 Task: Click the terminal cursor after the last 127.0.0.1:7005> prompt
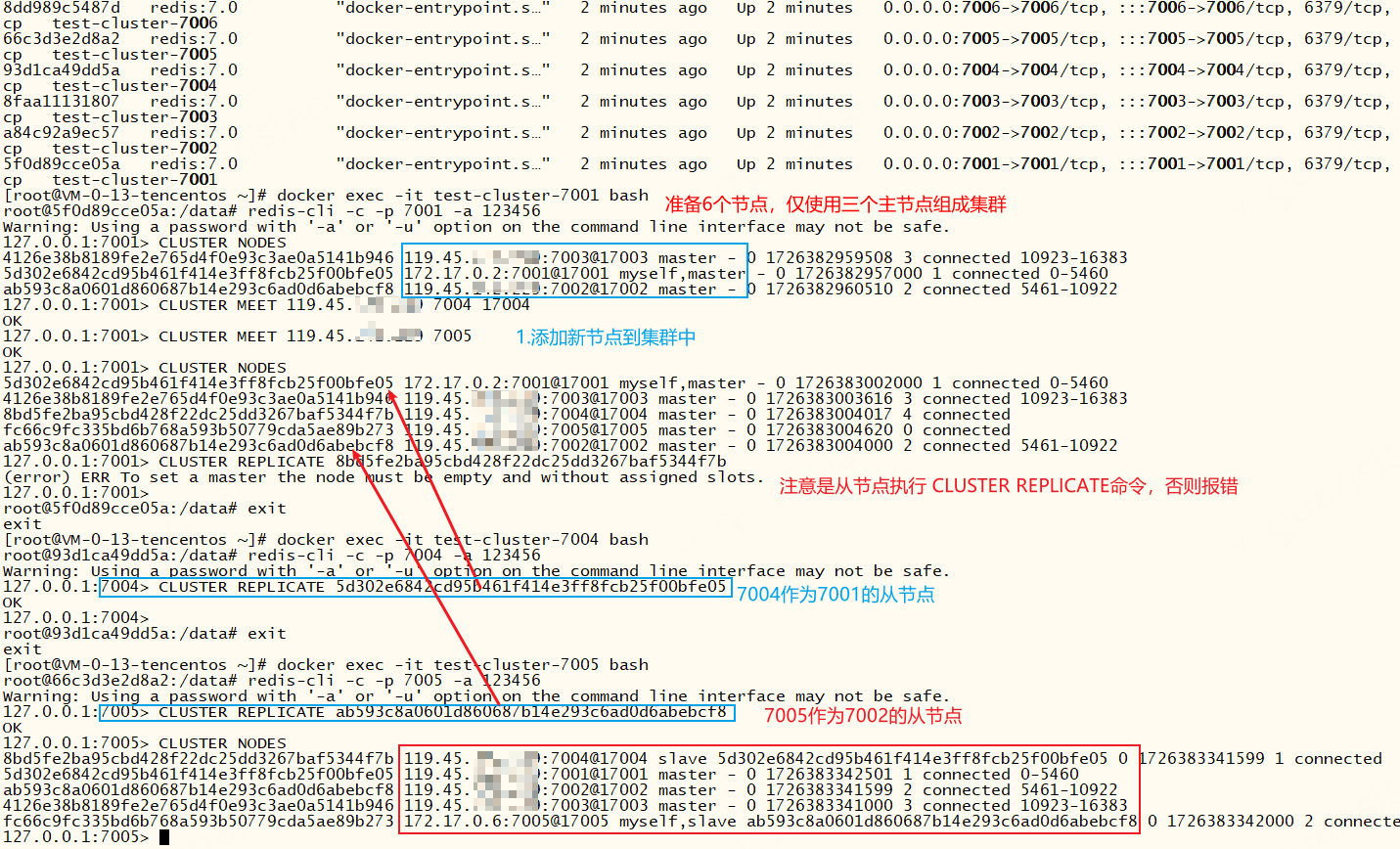click(x=164, y=837)
